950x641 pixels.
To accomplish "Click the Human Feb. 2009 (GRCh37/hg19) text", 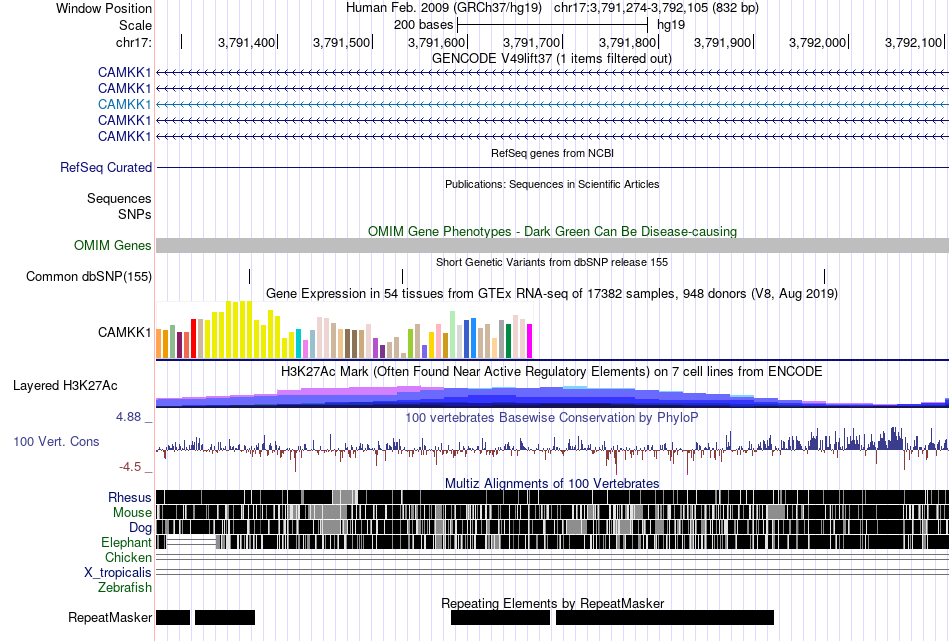I will coord(443,8).
